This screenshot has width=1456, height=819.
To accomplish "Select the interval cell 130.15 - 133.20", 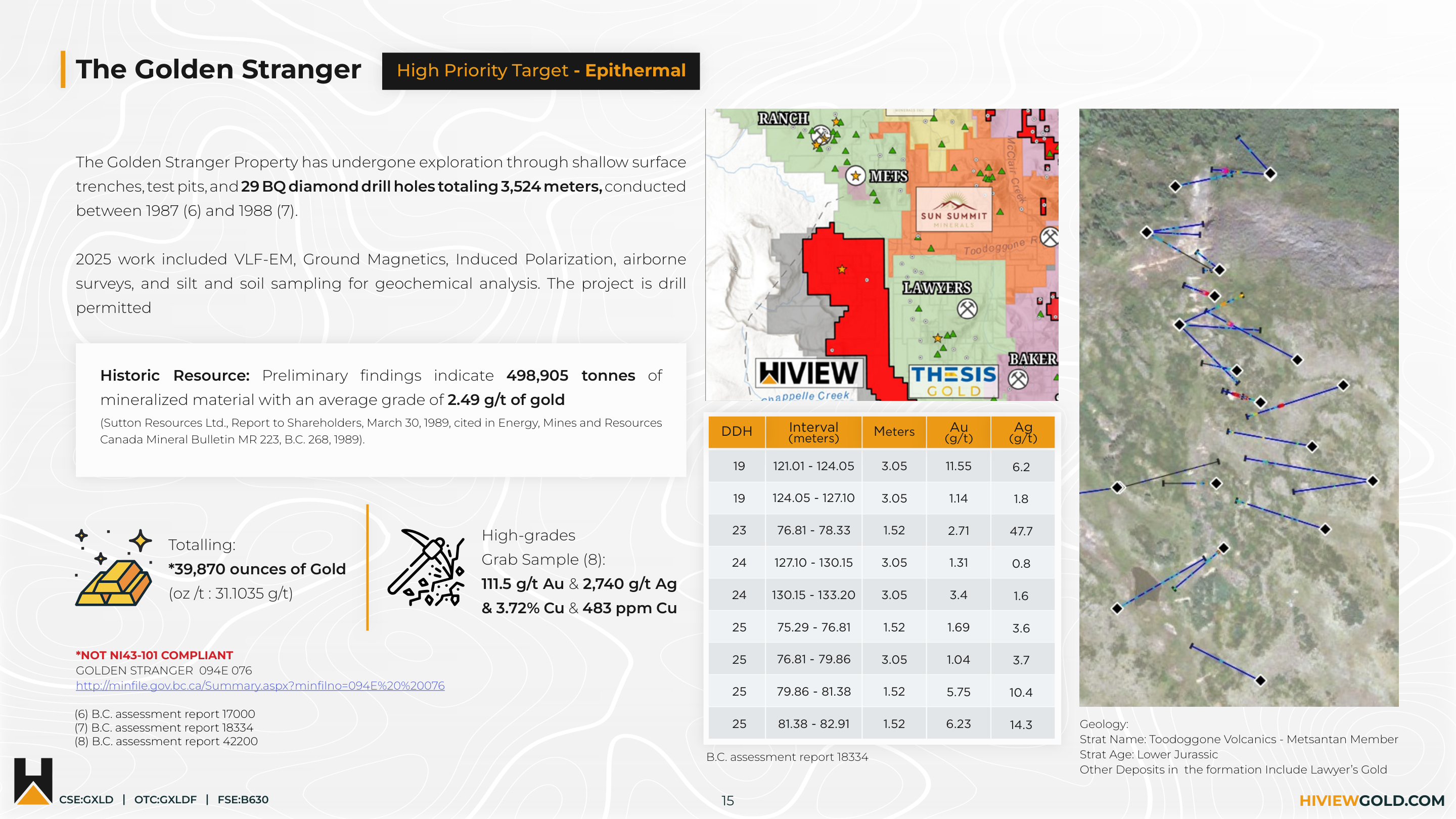I will click(813, 595).
